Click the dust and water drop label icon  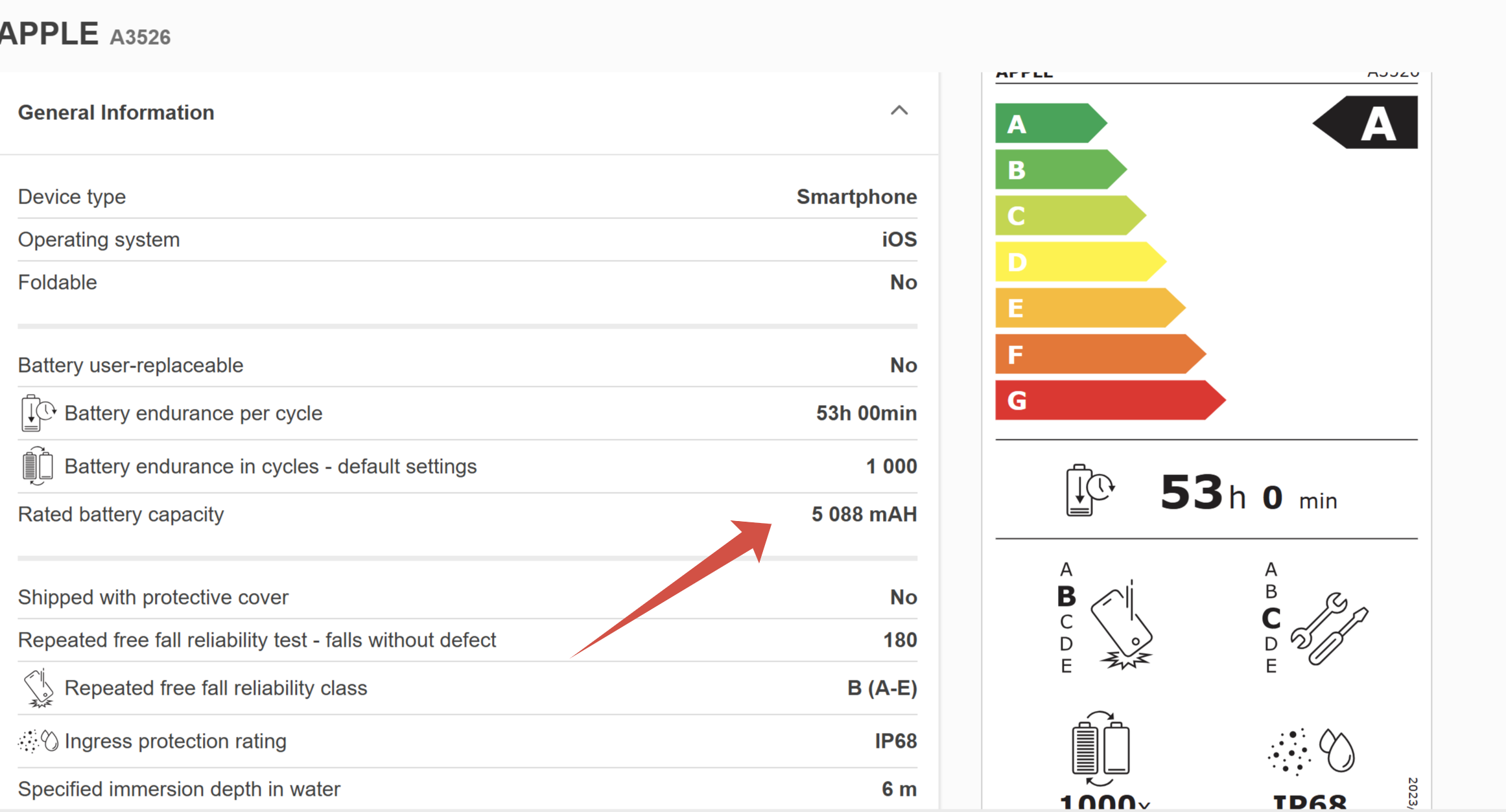click(1311, 751)
